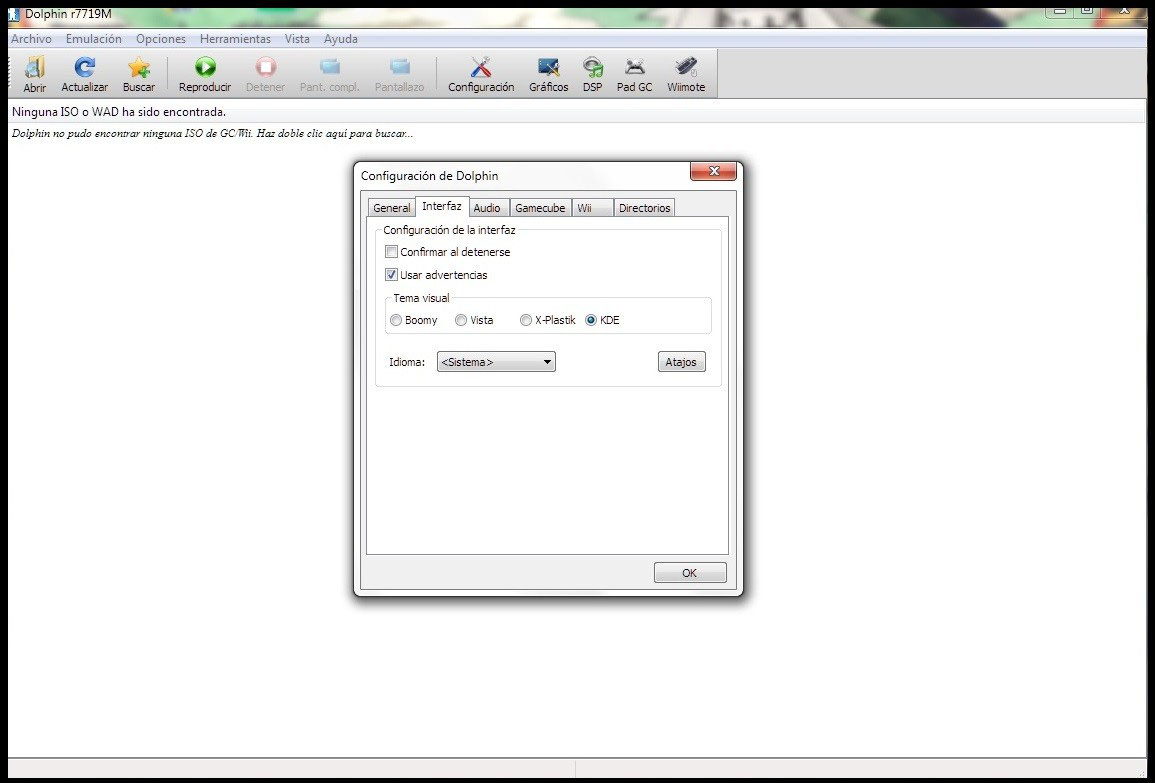
Task: Click the Buscar star icon
Action: (x=138, y=68)
